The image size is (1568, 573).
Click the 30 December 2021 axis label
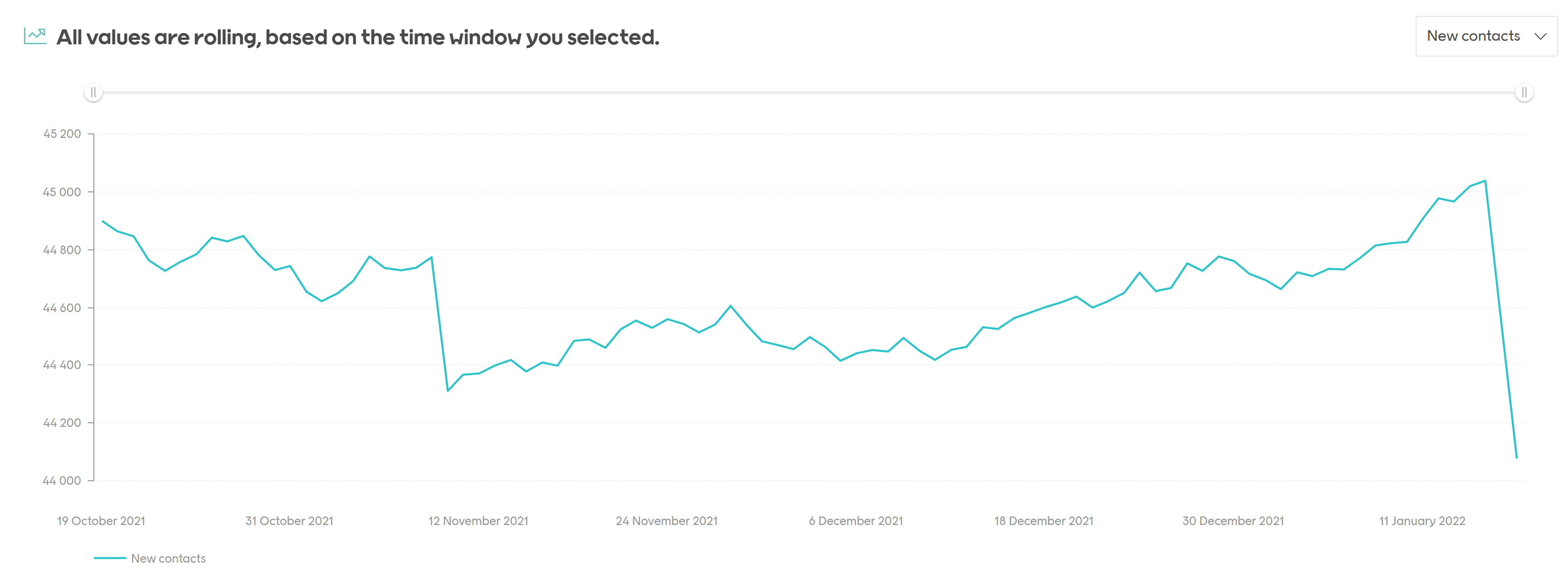pyautogui.click(x=1233, y=521)
